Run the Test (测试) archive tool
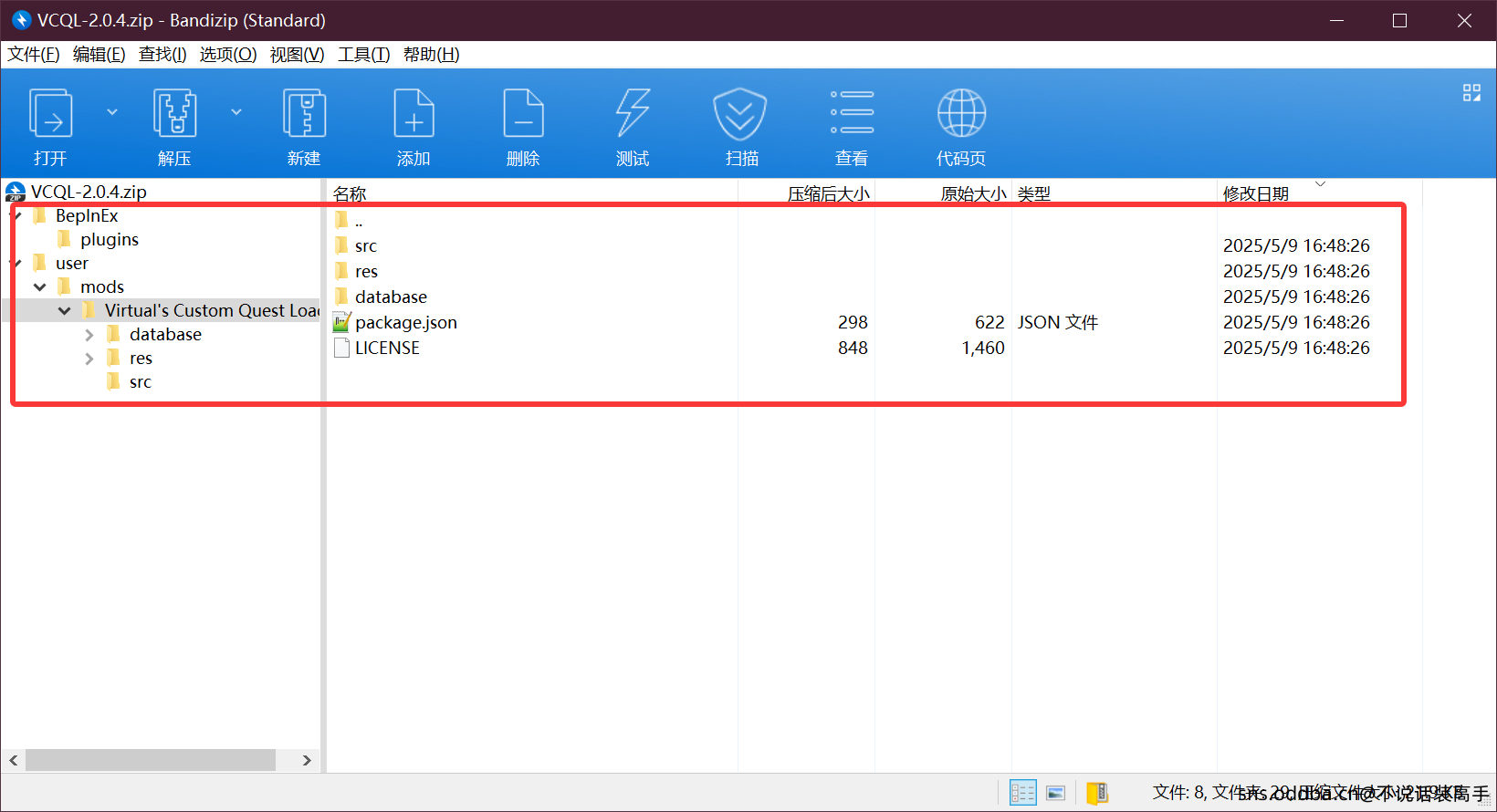 coord(633,113)
